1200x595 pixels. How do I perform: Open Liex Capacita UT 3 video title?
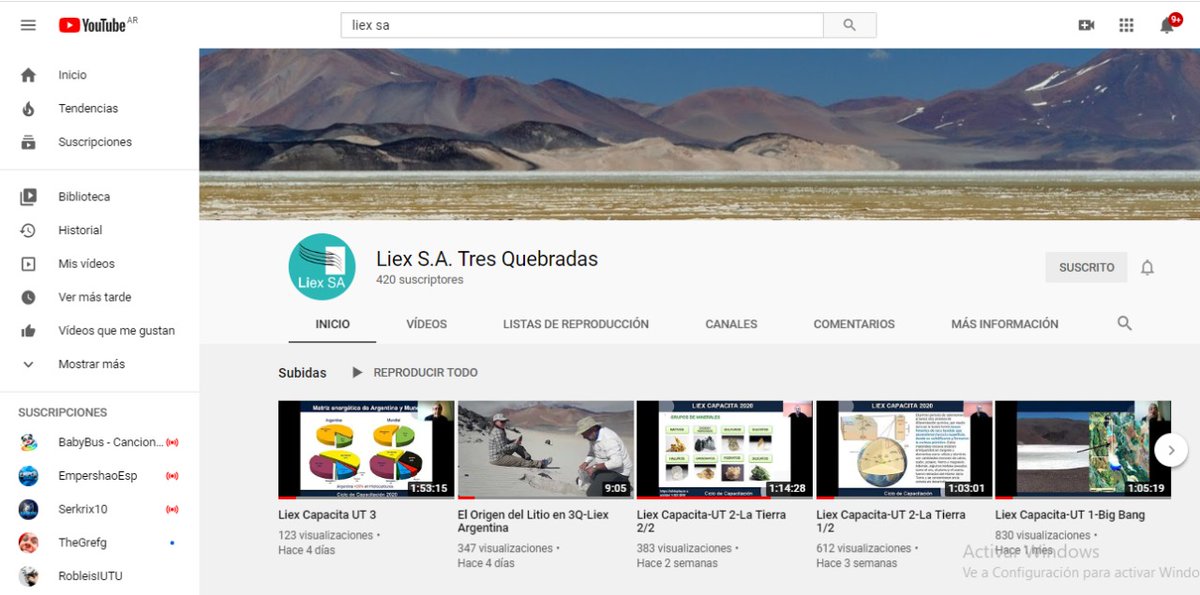point(327,515)
